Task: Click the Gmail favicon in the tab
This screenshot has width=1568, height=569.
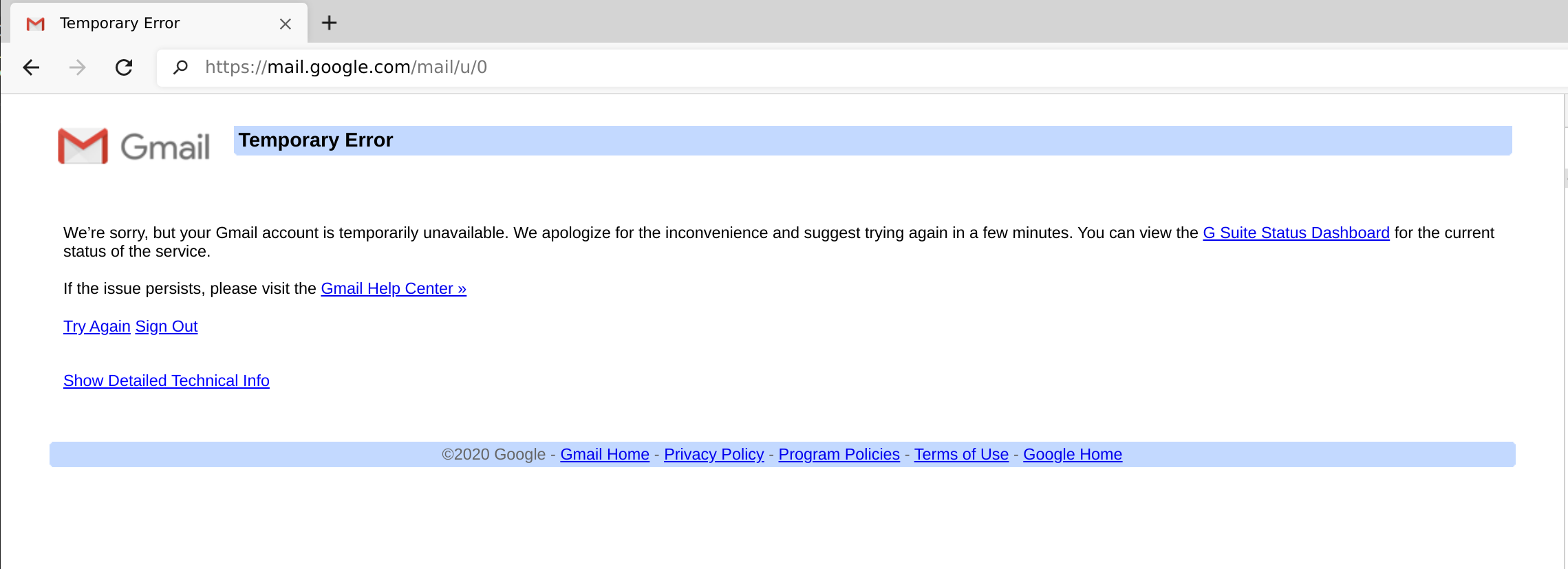Action: [x=36, y=24]
